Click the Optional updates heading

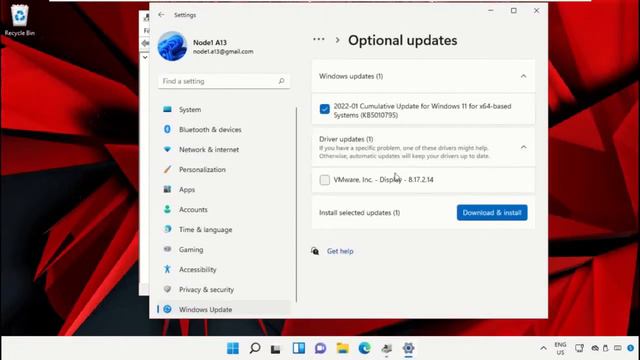[402, 40]
